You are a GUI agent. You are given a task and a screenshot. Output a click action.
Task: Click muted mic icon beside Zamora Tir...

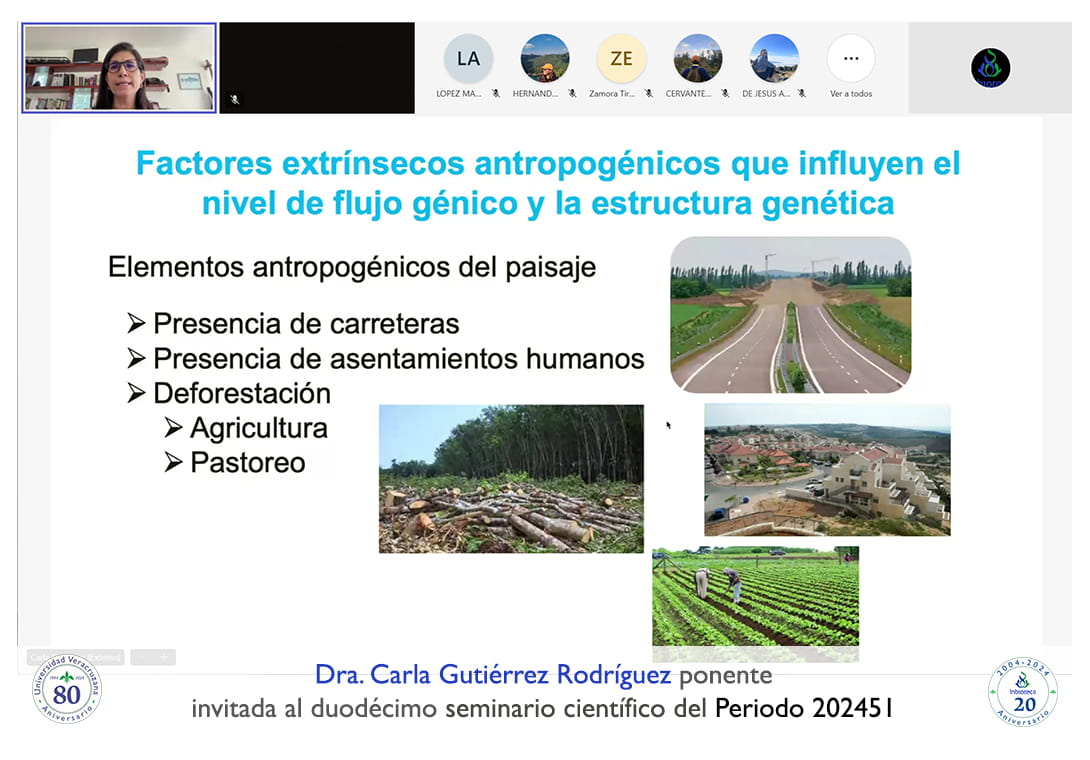click(649, 94)
